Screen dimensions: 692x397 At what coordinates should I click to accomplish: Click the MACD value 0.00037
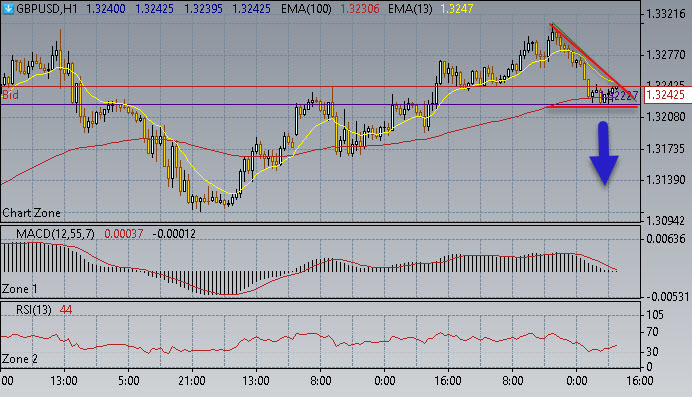point(124,234)
